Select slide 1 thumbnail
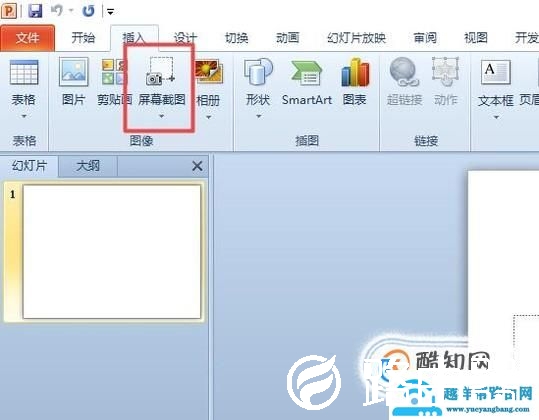Image resolution: width=539 pixels, height=420 pixels. [112, 252]
